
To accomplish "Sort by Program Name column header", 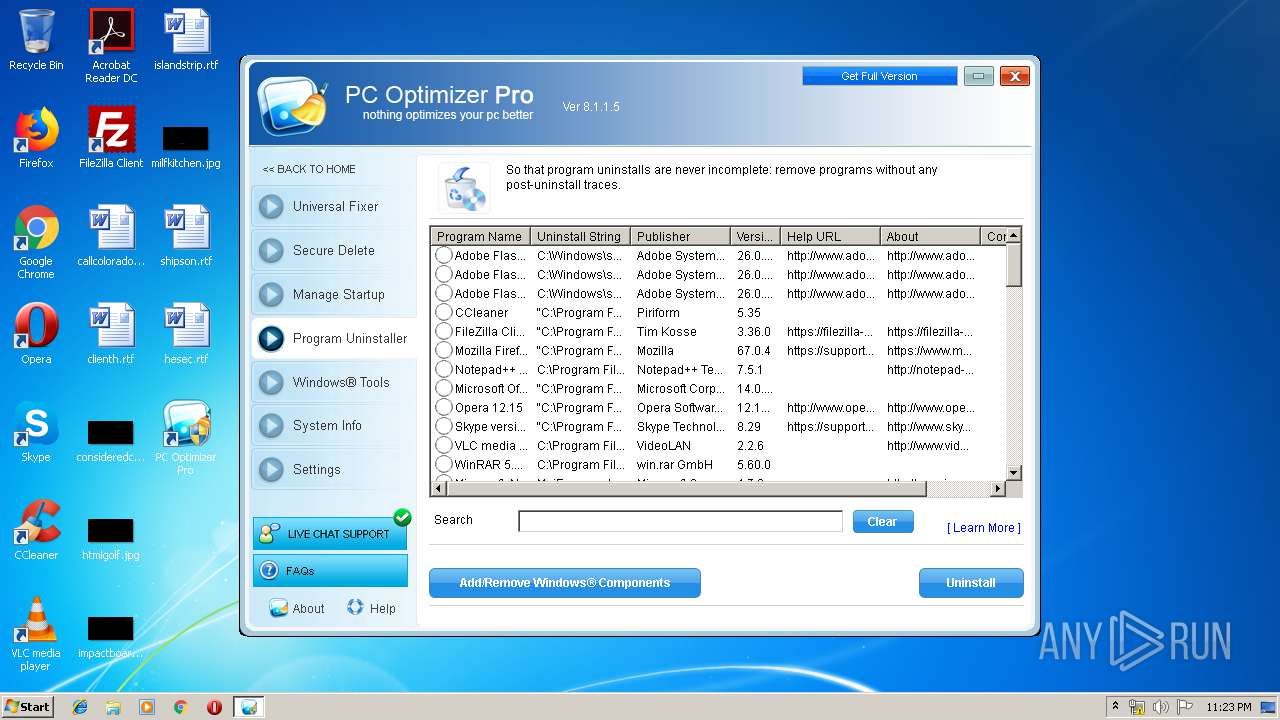I will (x=481, y=237).
